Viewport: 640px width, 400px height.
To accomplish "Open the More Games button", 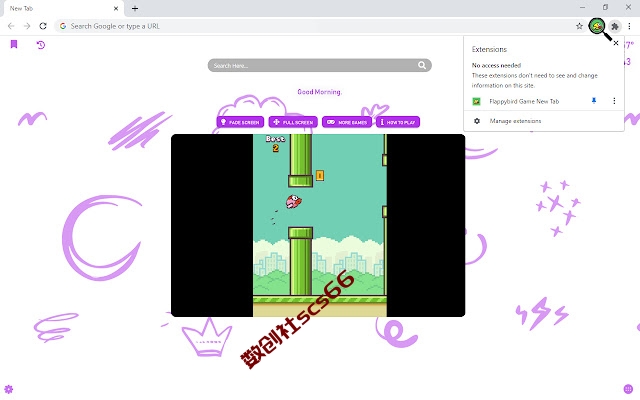I will [x=347, y=122].
